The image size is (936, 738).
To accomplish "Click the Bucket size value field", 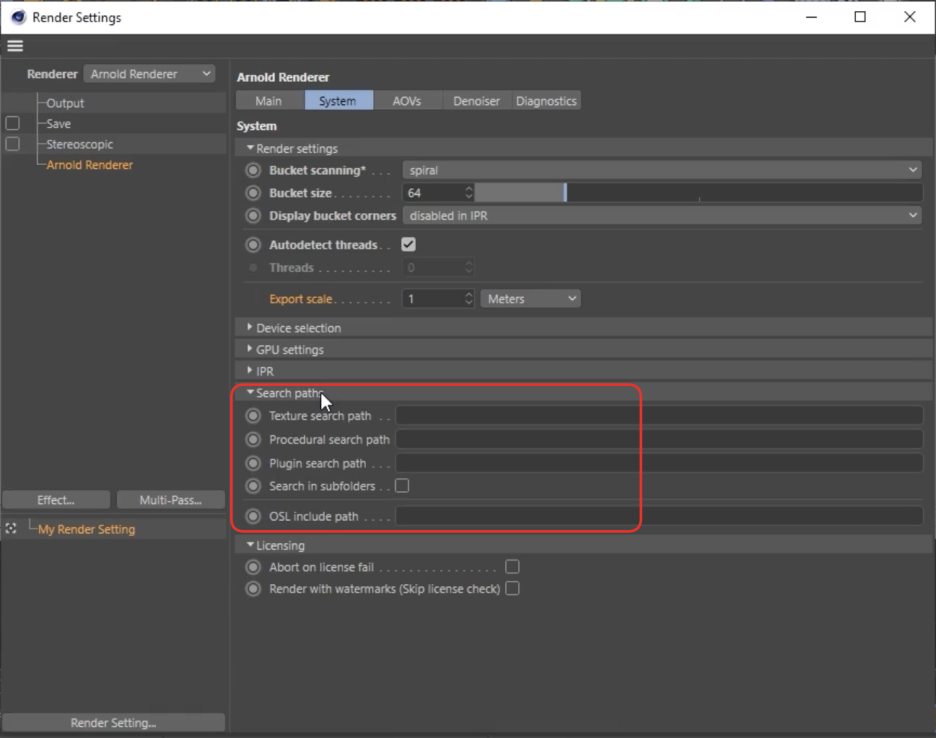I will click(x=433, y=193).
